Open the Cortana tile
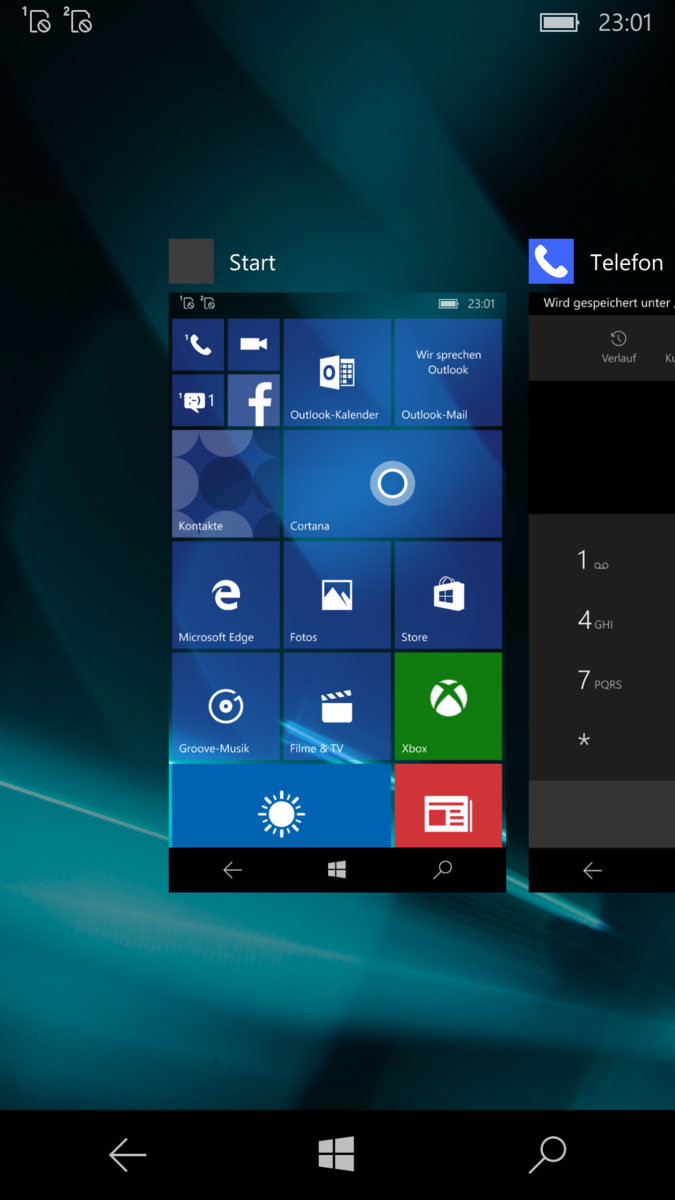The width and height of the screenshot is (675, 1200). click(392, 484)
